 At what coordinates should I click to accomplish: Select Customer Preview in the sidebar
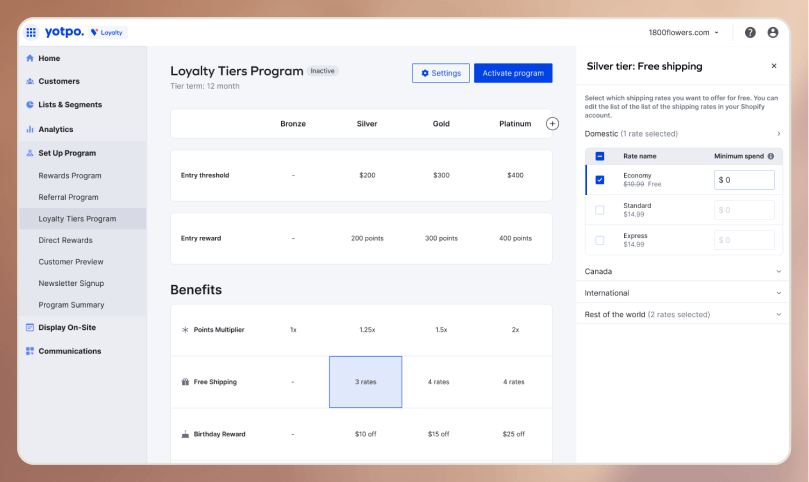[71, 262]
